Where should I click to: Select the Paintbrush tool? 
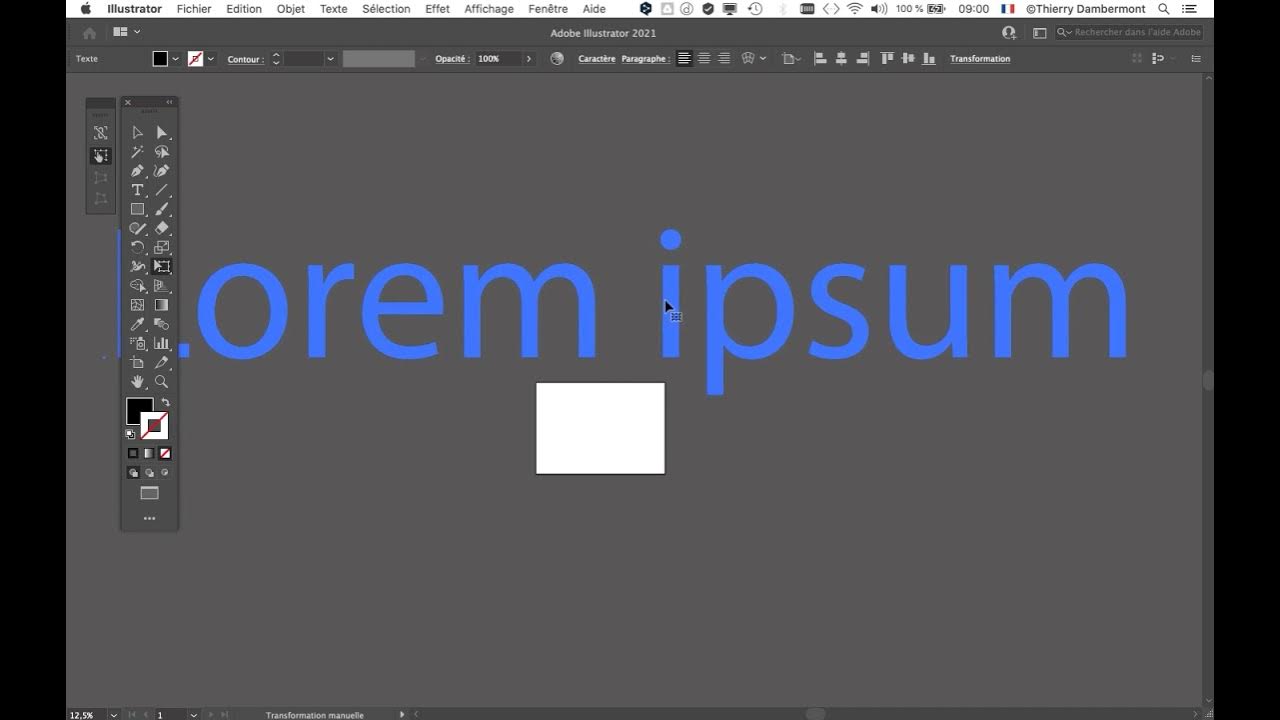(x=162, y=209)
